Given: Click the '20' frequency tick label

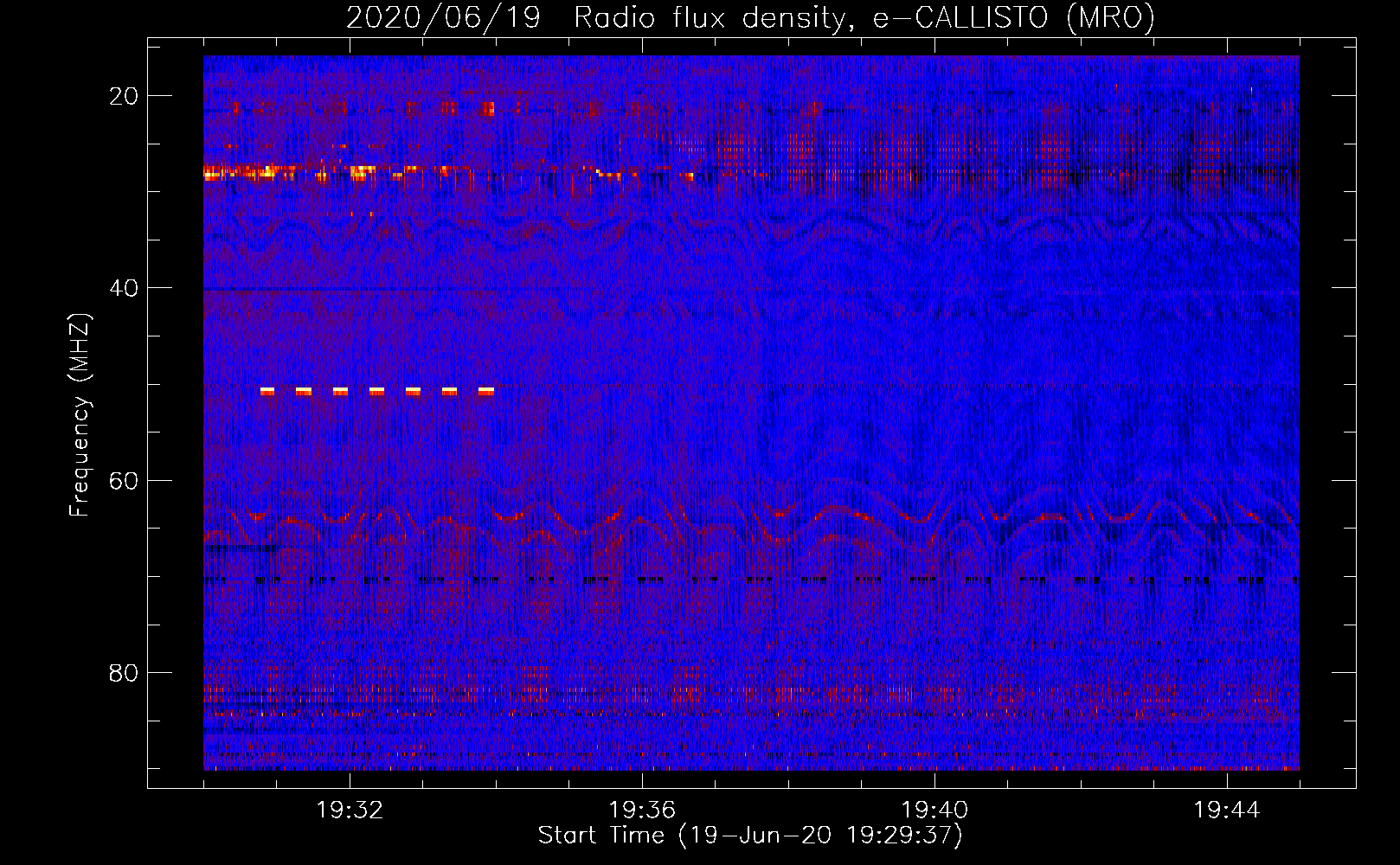Looking at the screenshot, I should (125, 96).
